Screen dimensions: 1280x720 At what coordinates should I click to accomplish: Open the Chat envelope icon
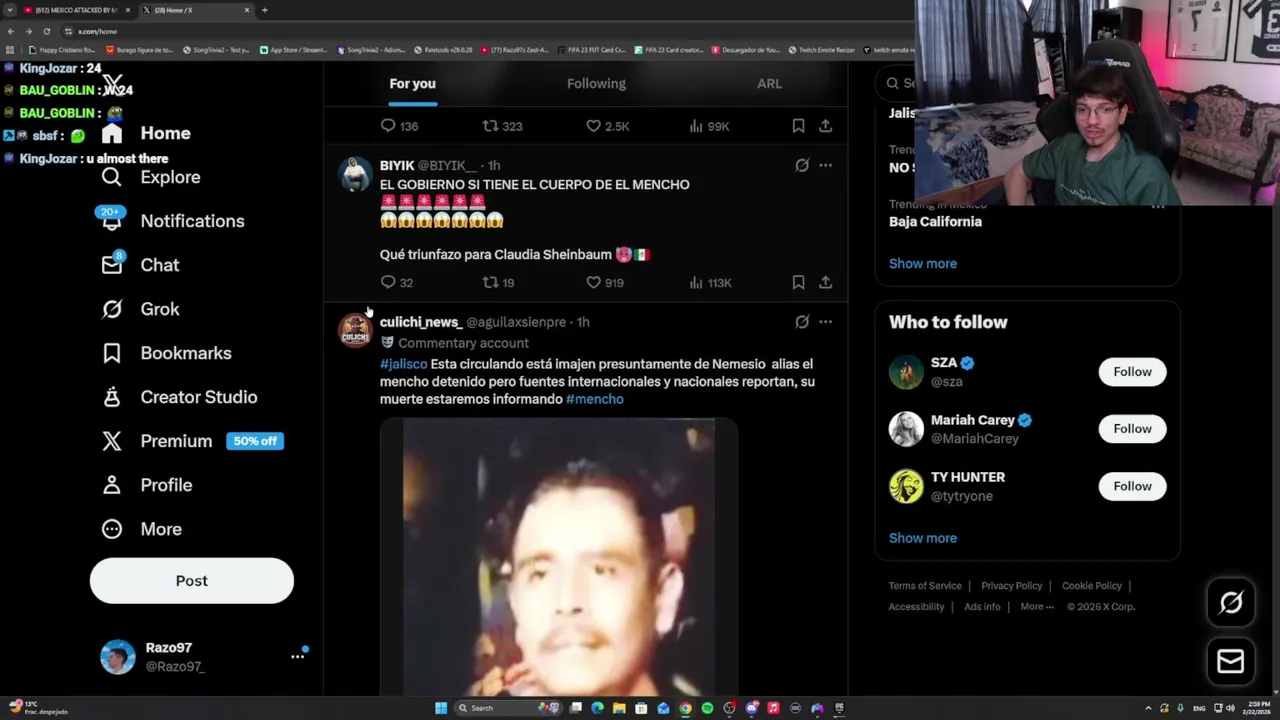111,264
